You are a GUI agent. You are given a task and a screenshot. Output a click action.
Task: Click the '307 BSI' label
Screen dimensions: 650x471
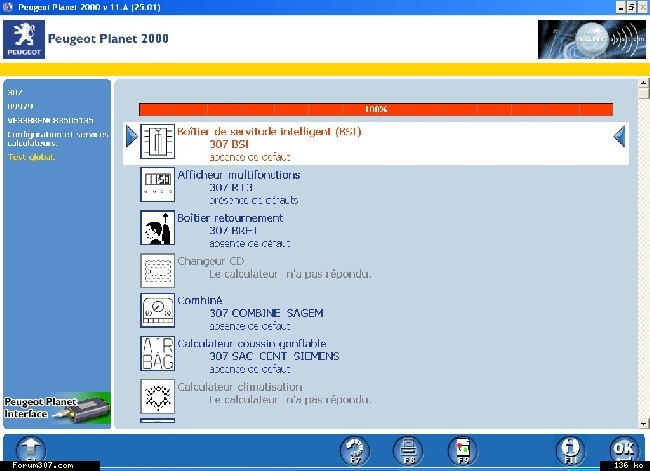click(x=229, y=144)
